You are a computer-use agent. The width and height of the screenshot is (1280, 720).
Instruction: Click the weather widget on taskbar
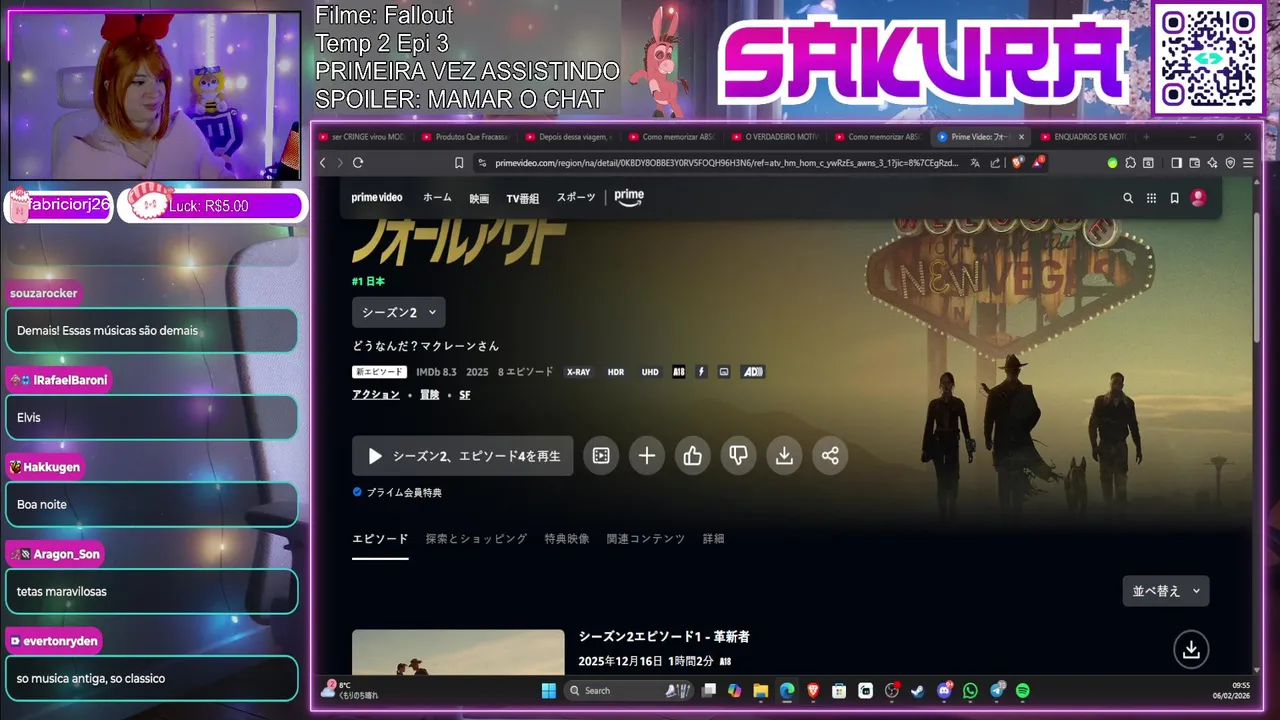click(x=350, y=690)
